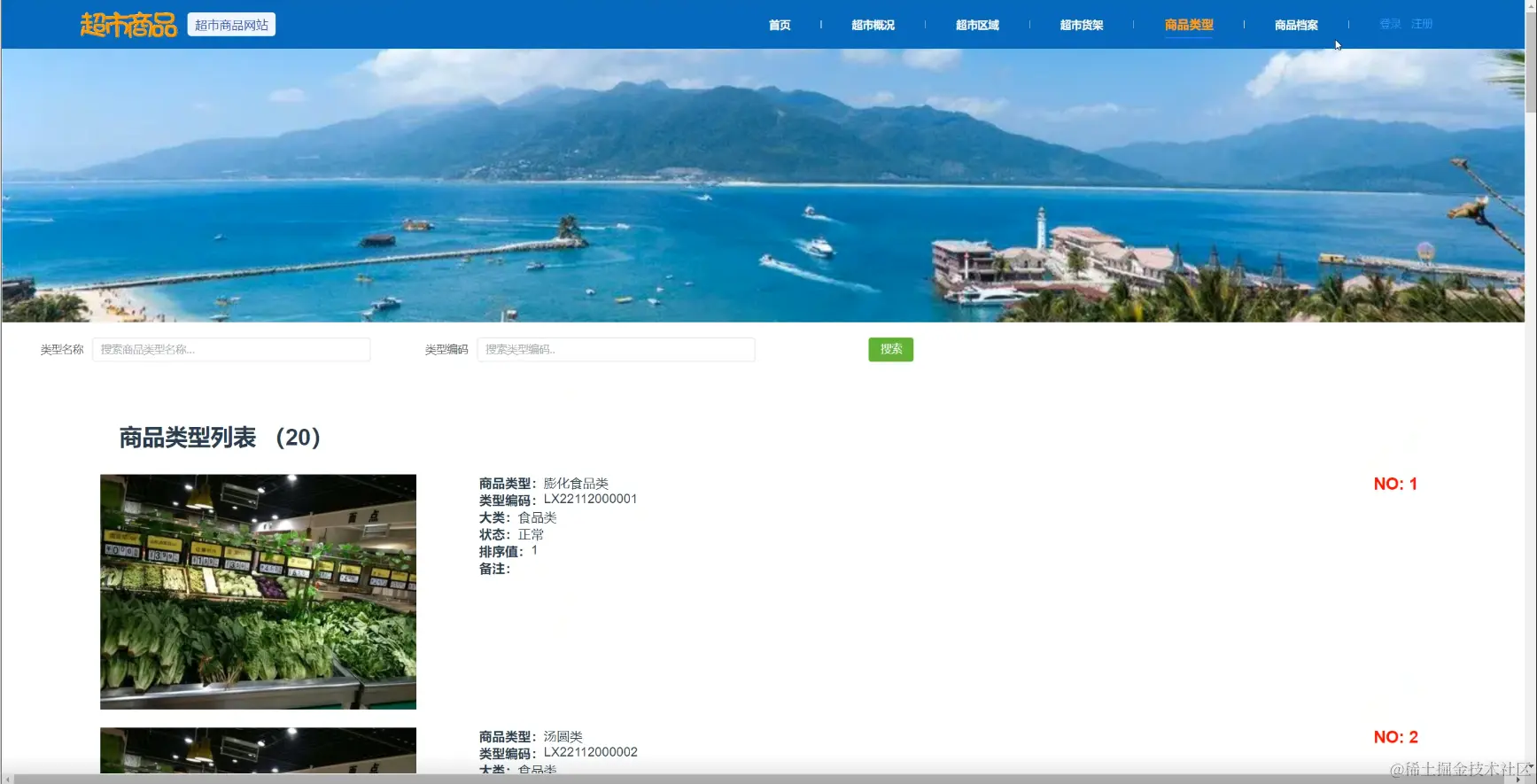Click the 超市商品网站 badge

231,25
